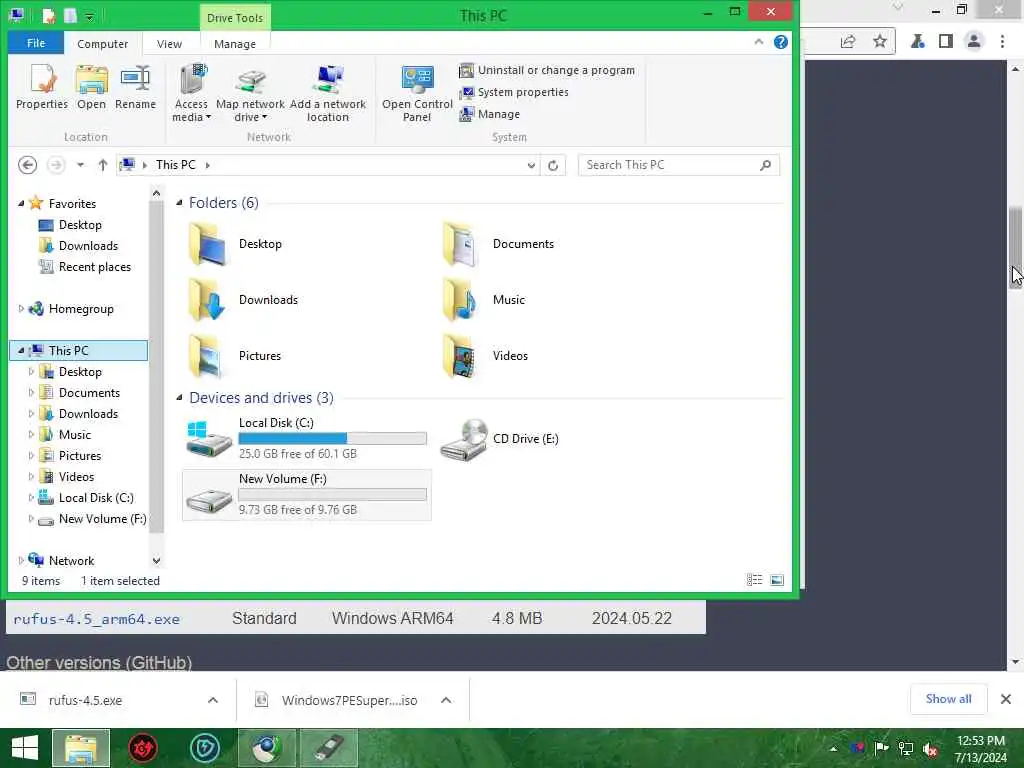
Task: Click rufus-4.5_arm64.exe link in browser
Action: tap(96, 619)
